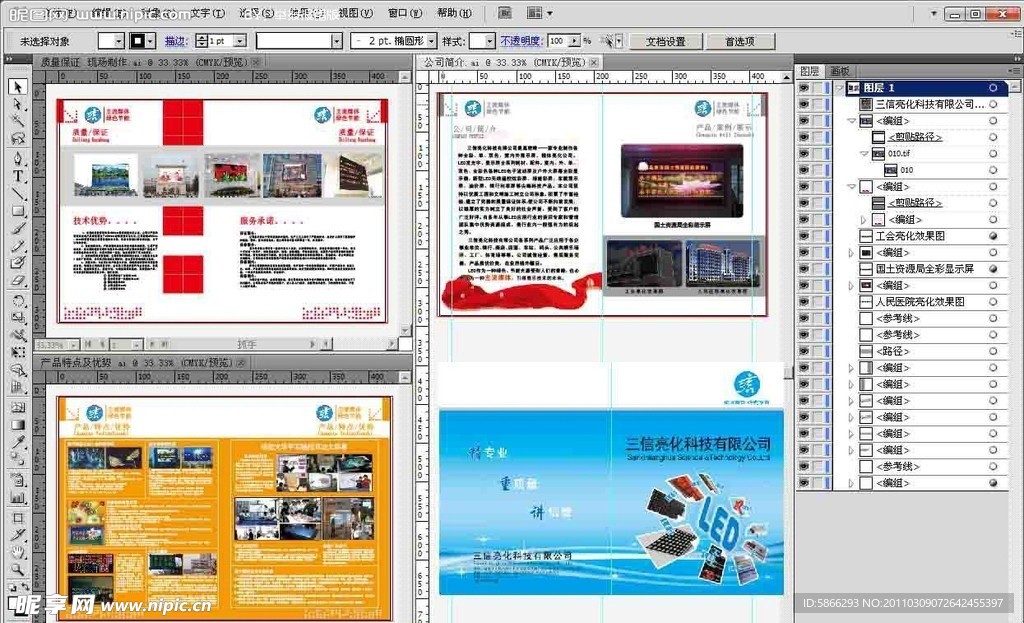The width and height of the screenshot is (1024, 623).
Task: Collapse the 010.tif sublayer tree
Action: 864,154
